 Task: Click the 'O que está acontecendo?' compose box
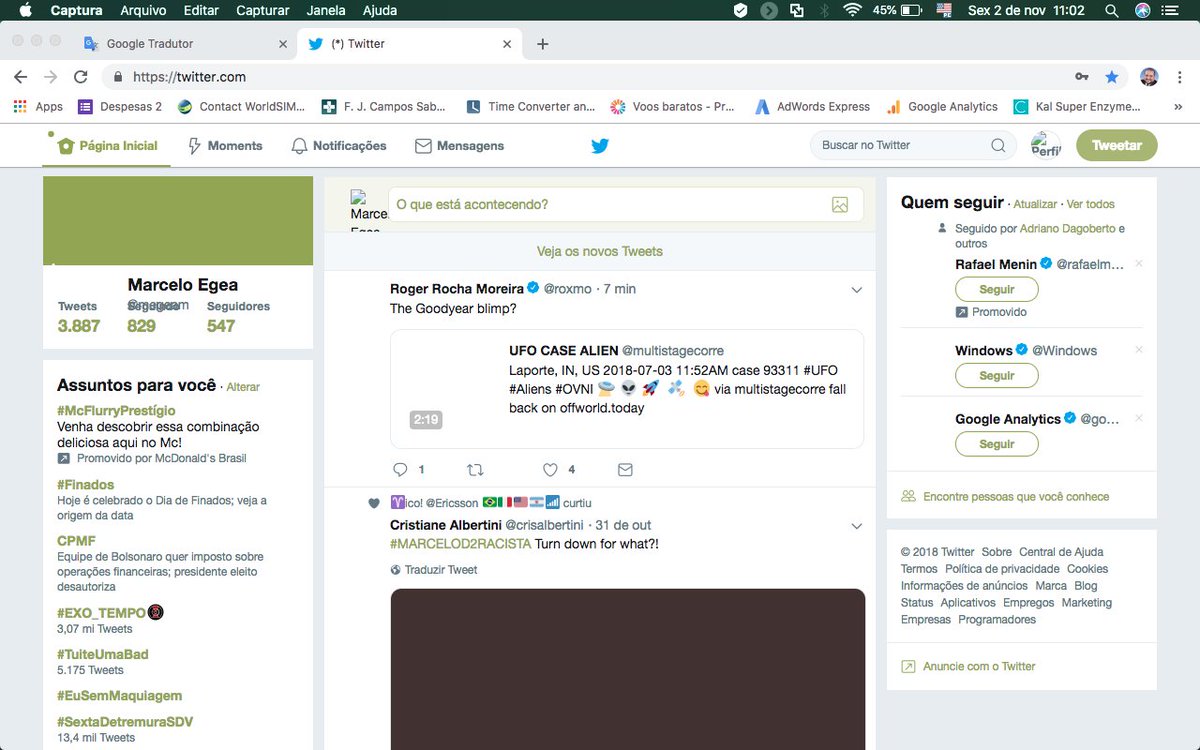625,204
